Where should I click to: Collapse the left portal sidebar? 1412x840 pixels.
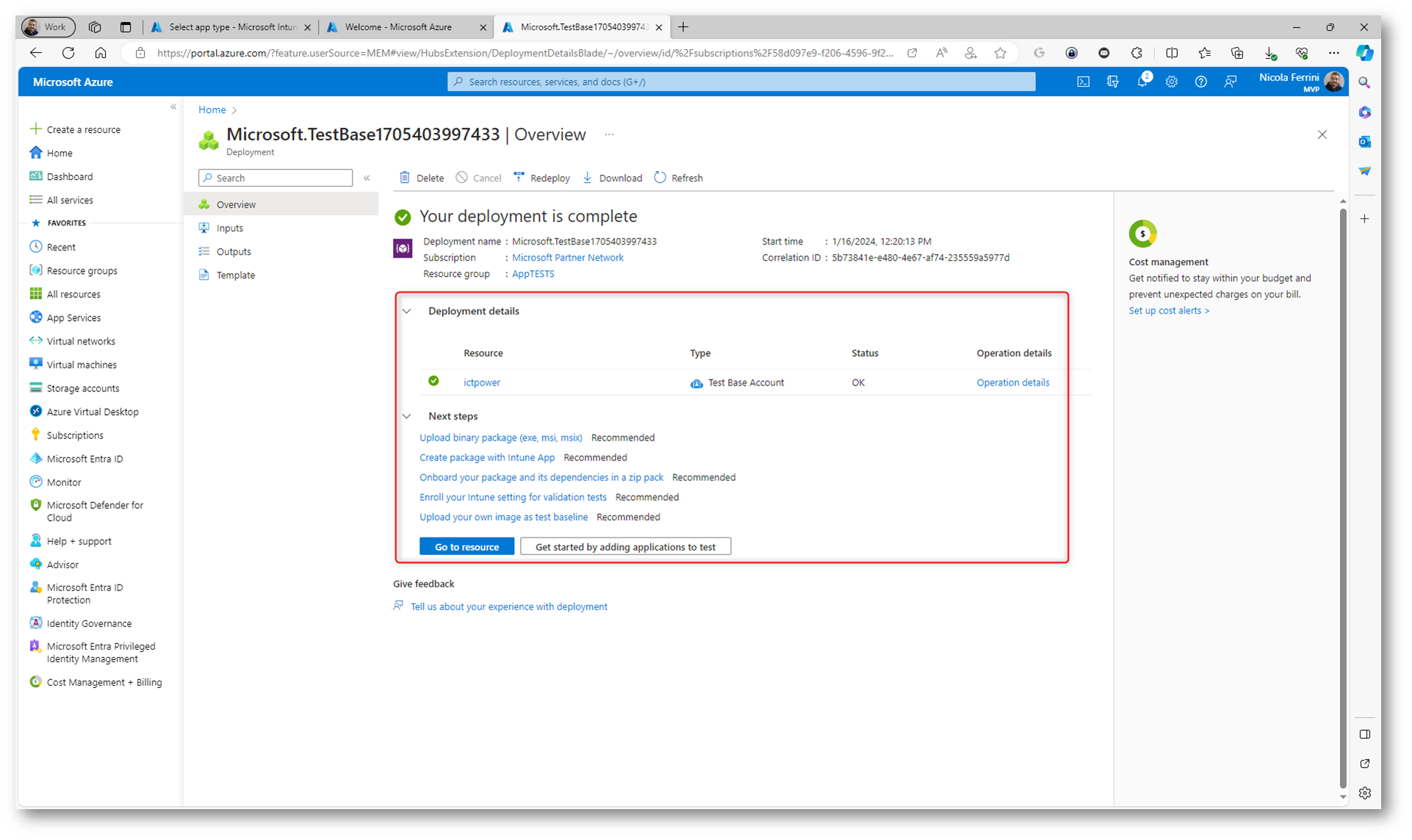tap(173, 107)
